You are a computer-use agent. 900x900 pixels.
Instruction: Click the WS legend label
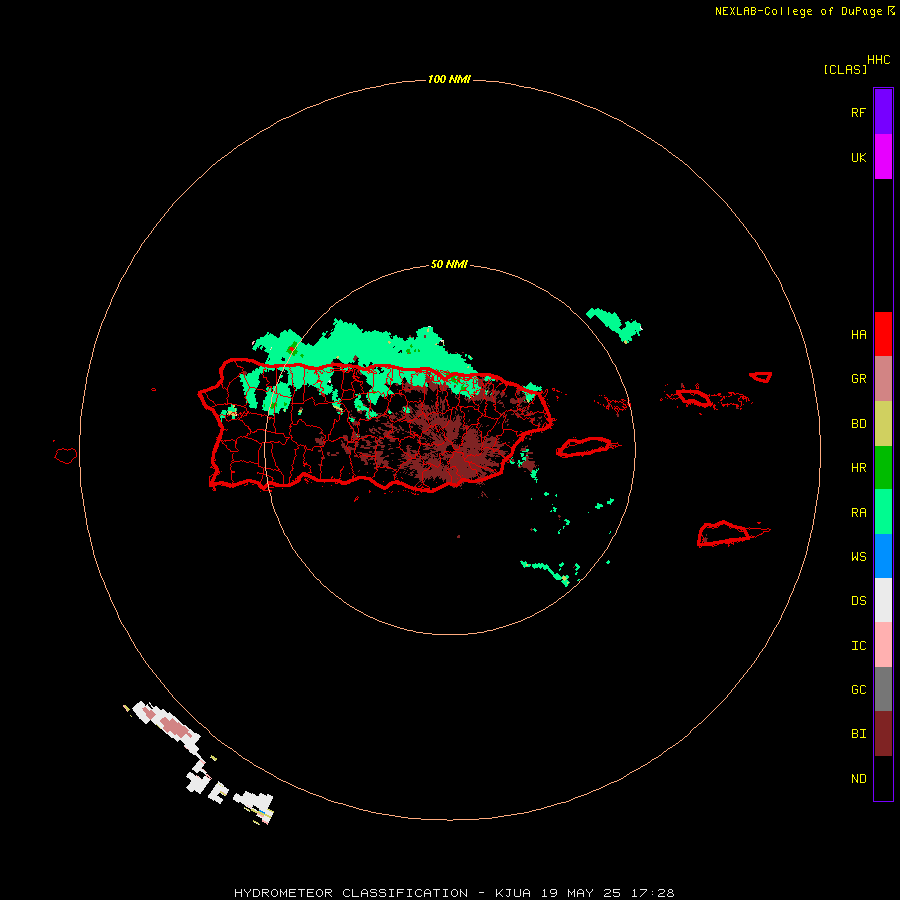858,556
